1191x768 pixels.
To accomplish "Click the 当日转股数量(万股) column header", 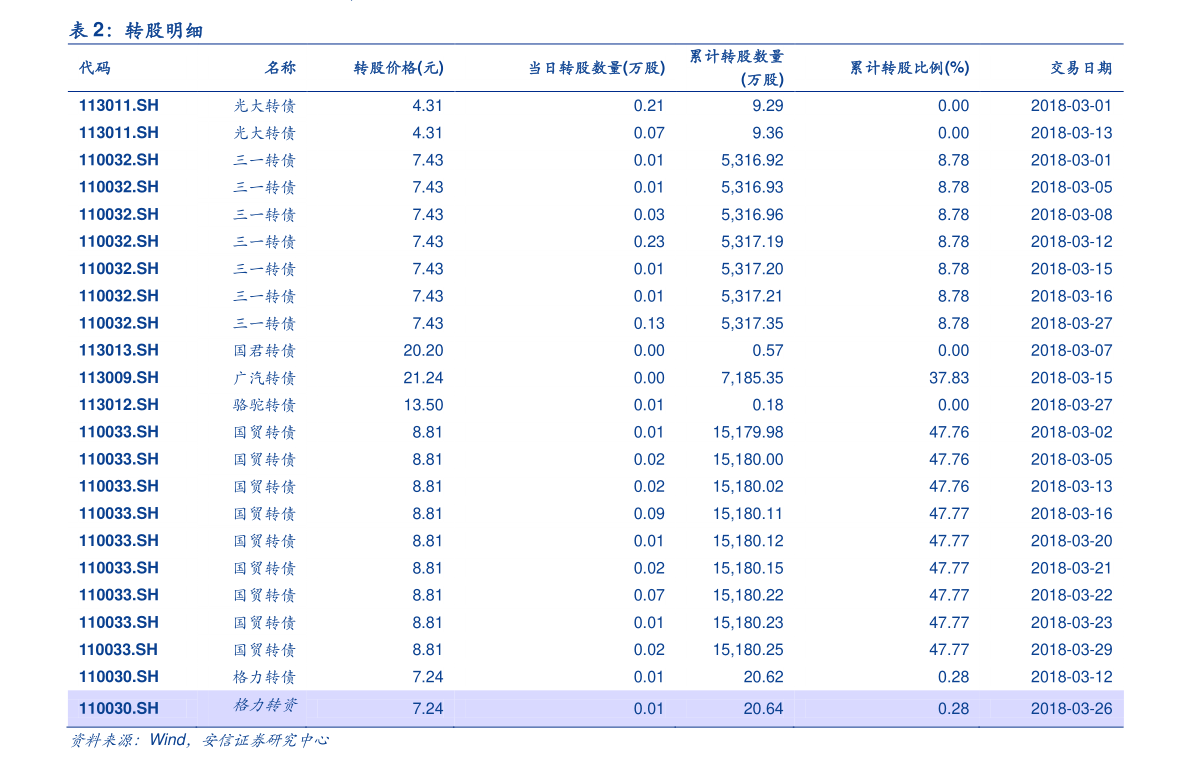I will click(x=596, y=68).
